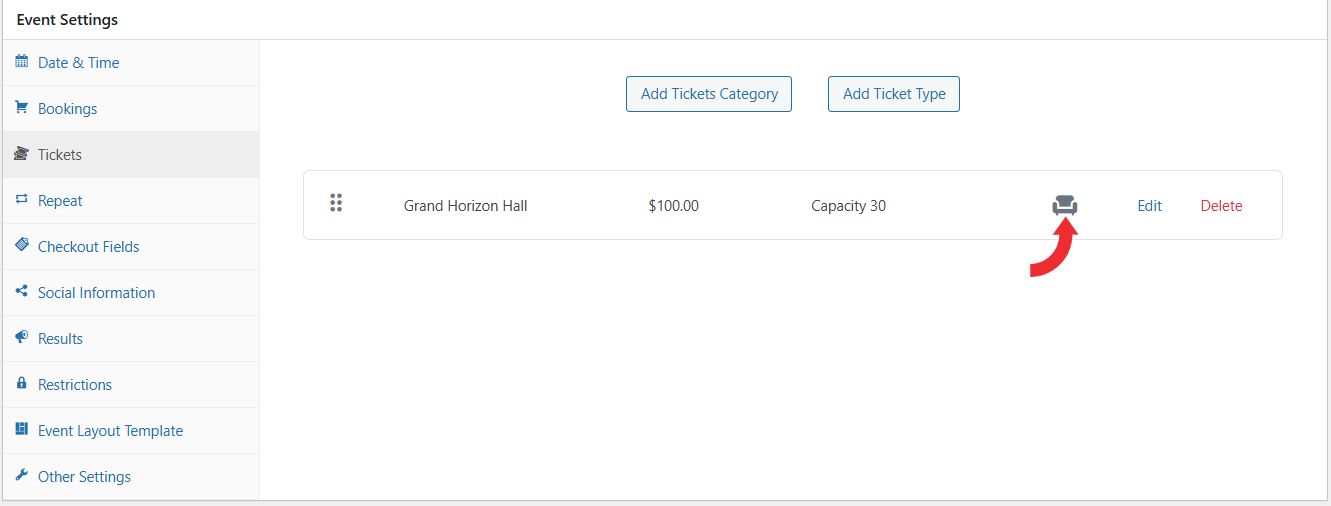Viewport: 1331px width, 506px height.
Task: Click the layout icon beside Event Layout Template
Action: [22, 430]
